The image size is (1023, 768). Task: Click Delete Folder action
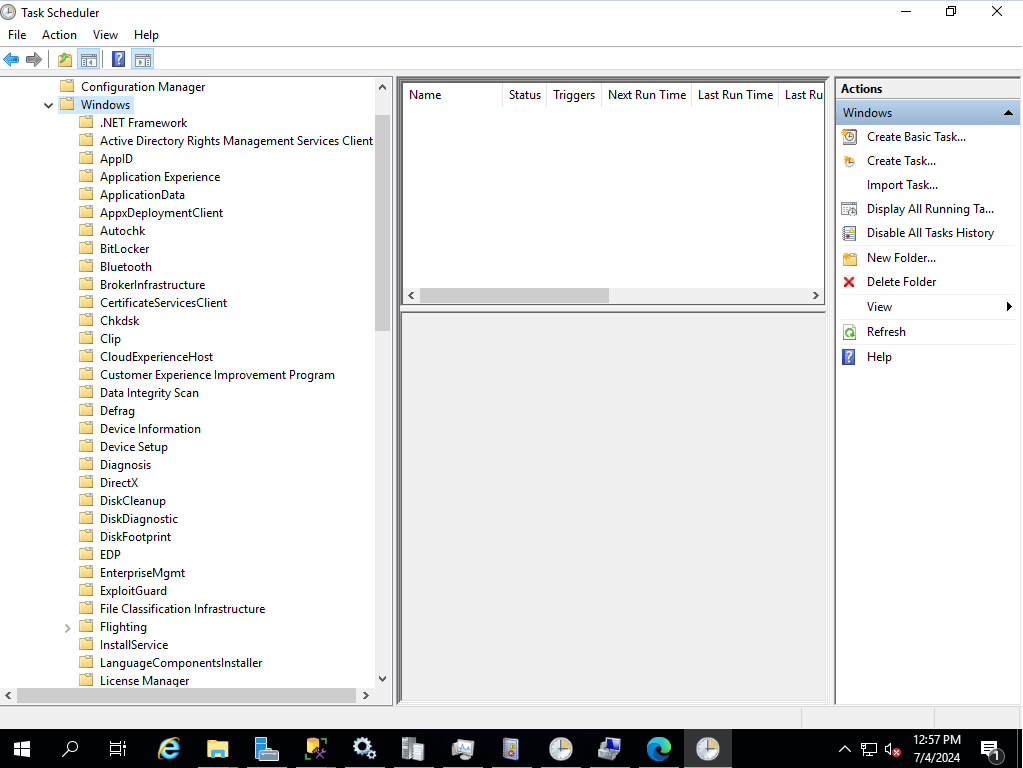pos(901,282)
